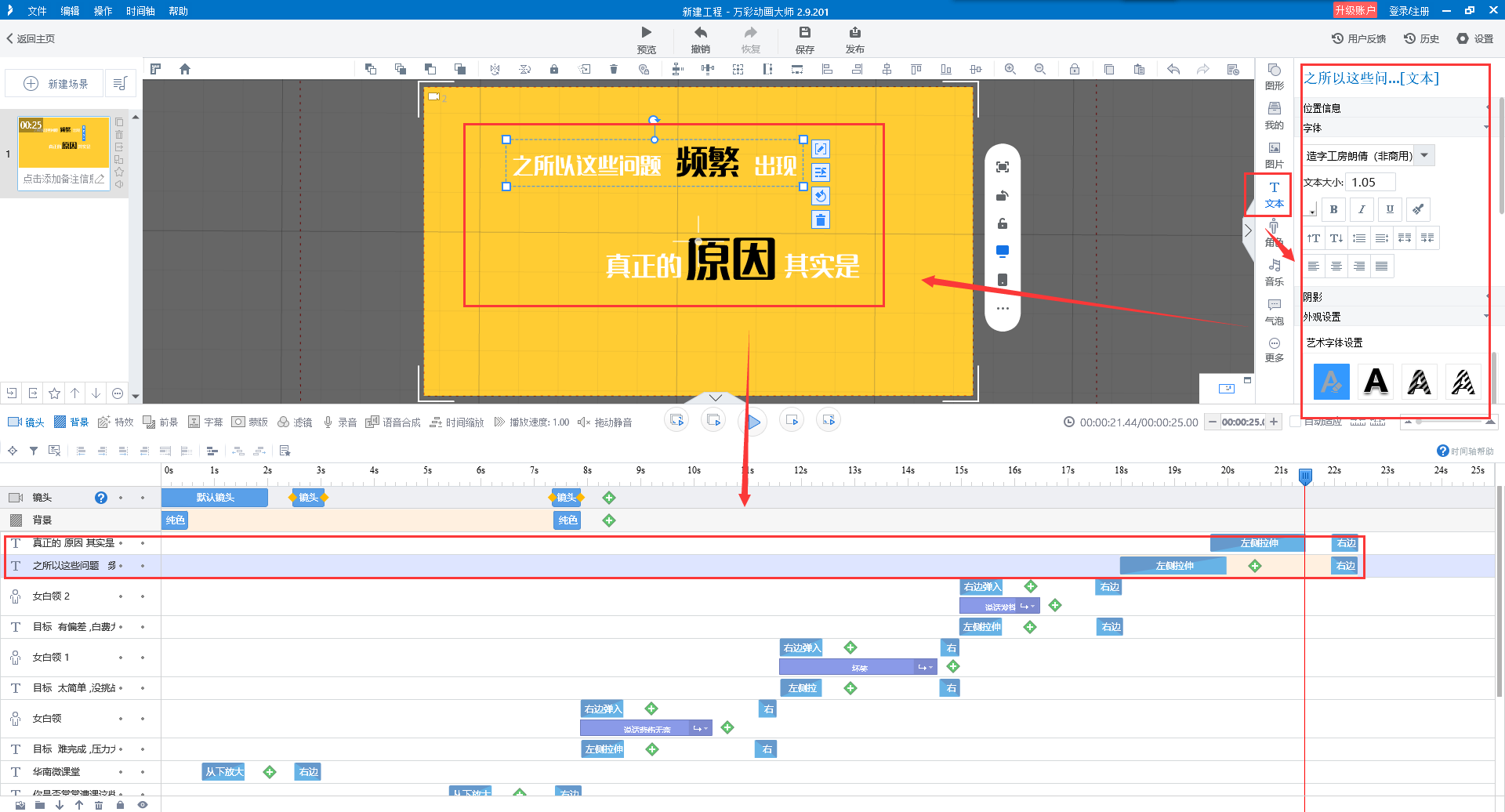The height and width of the screenshot is (812, 1505).
Task: Click 升级账户 upgrade account
Action: click(x=1355, y=10)
